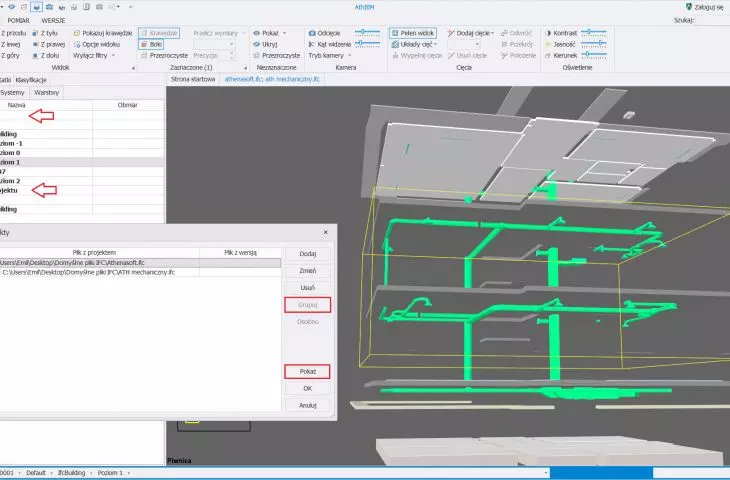
Task: Click the Plik z wersją column header
Action: tap(240, 252)
